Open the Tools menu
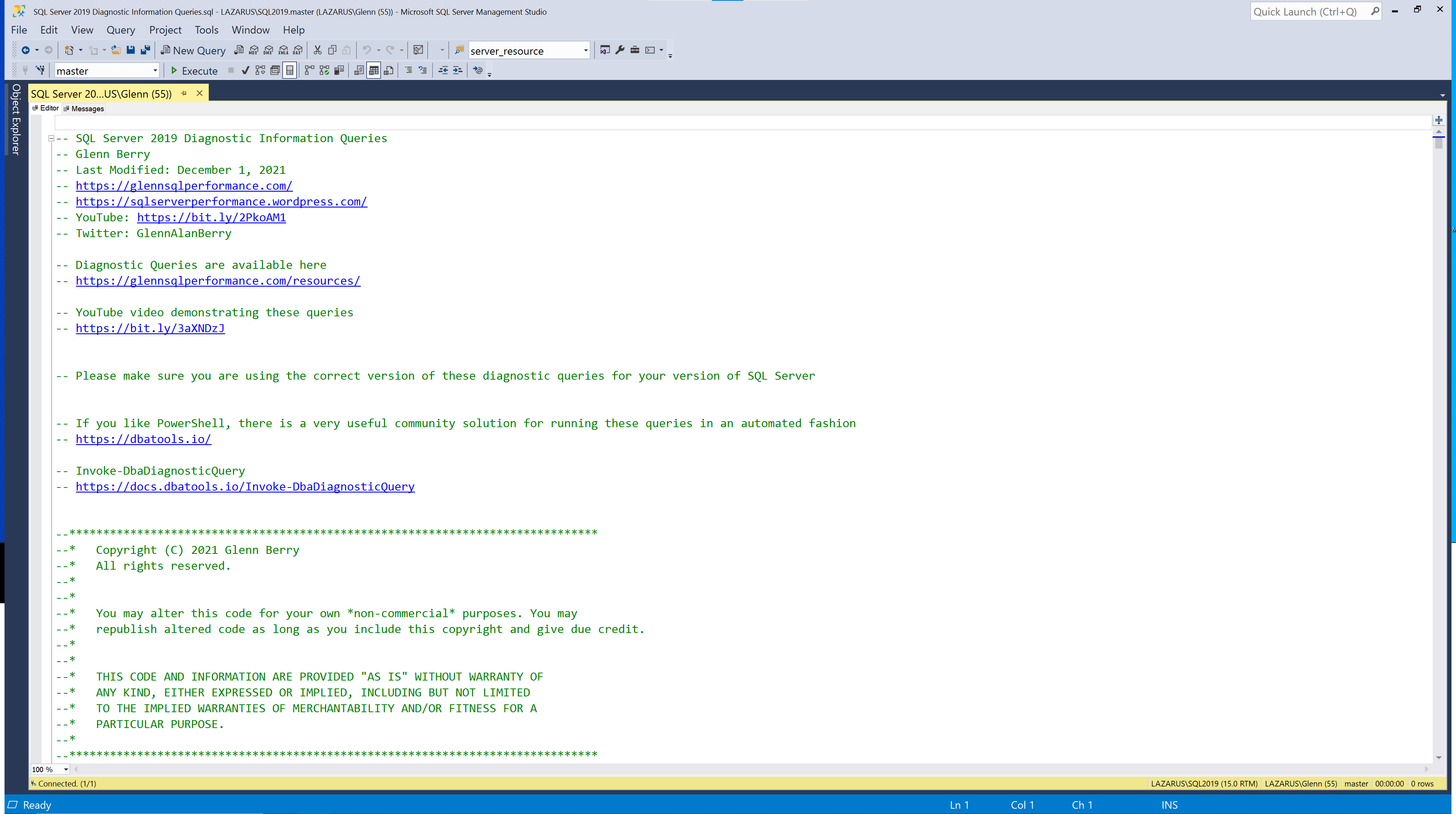This screenshot has height=814, width=1456. [206, 30]
